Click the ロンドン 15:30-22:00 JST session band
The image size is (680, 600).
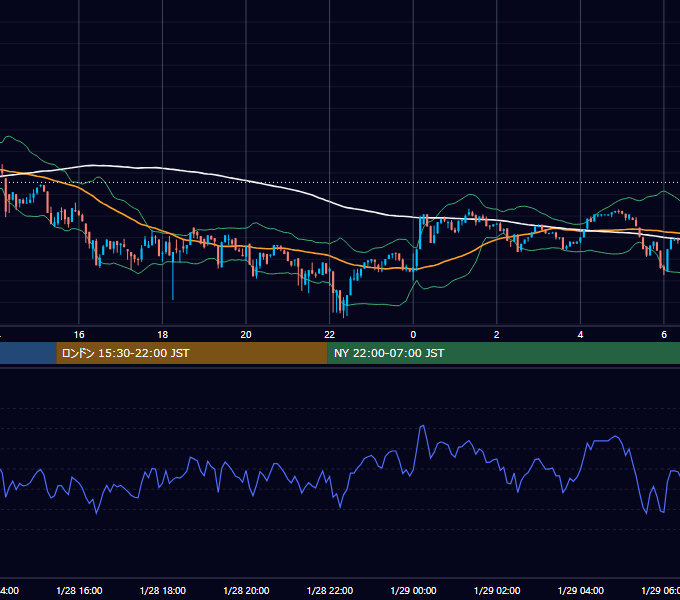192,353
